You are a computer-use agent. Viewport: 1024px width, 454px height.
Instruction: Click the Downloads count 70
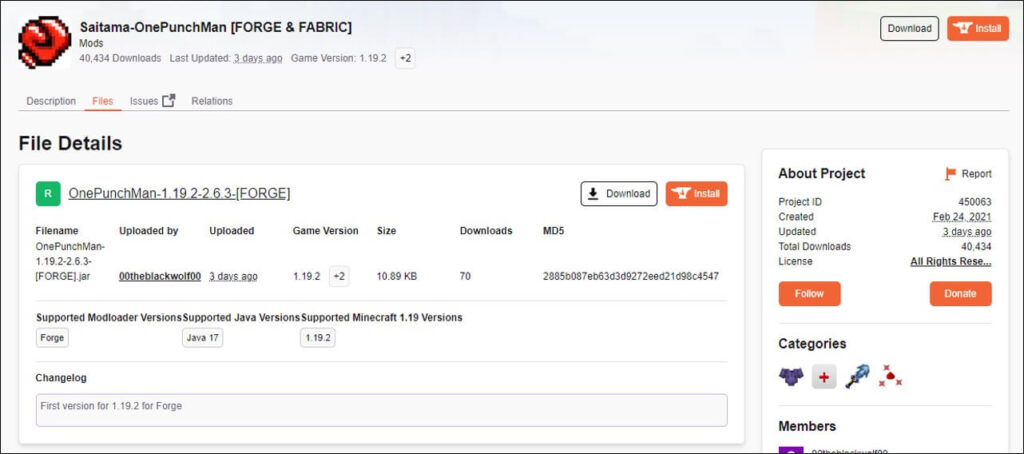point(465,276)
